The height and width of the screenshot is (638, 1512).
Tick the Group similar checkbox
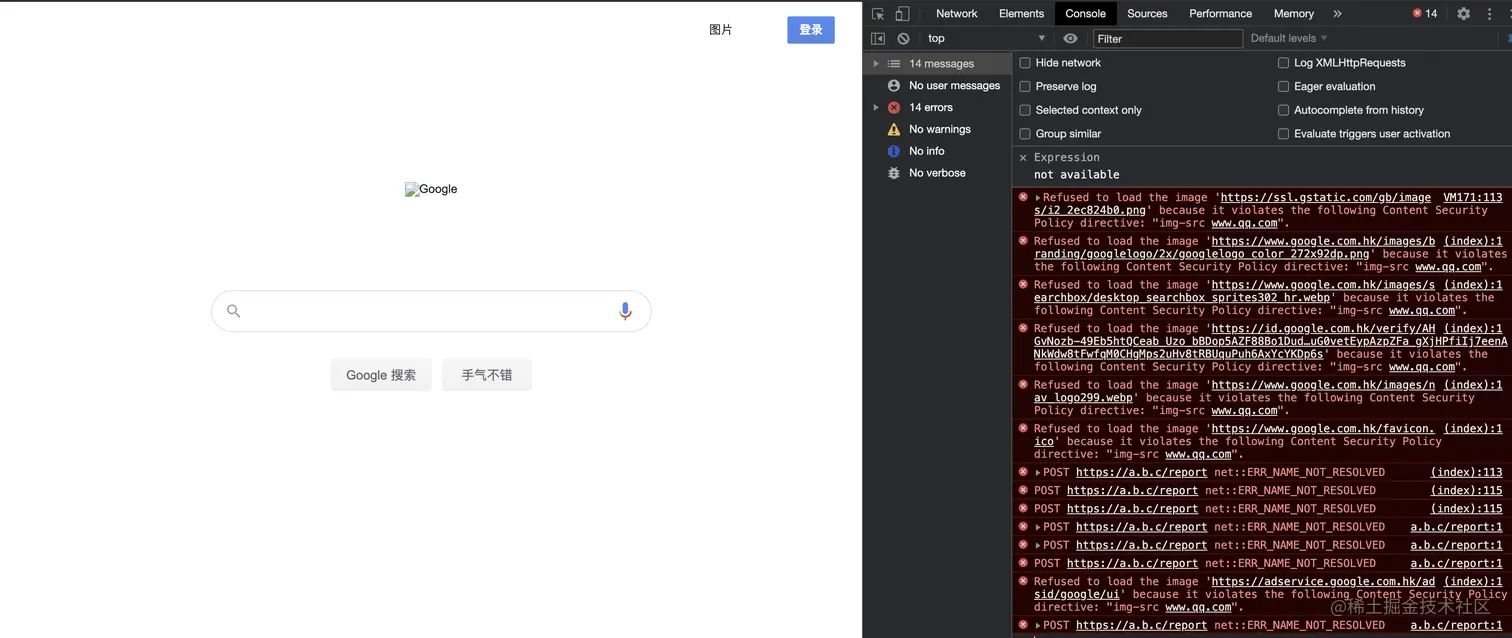coord(1025,133)
